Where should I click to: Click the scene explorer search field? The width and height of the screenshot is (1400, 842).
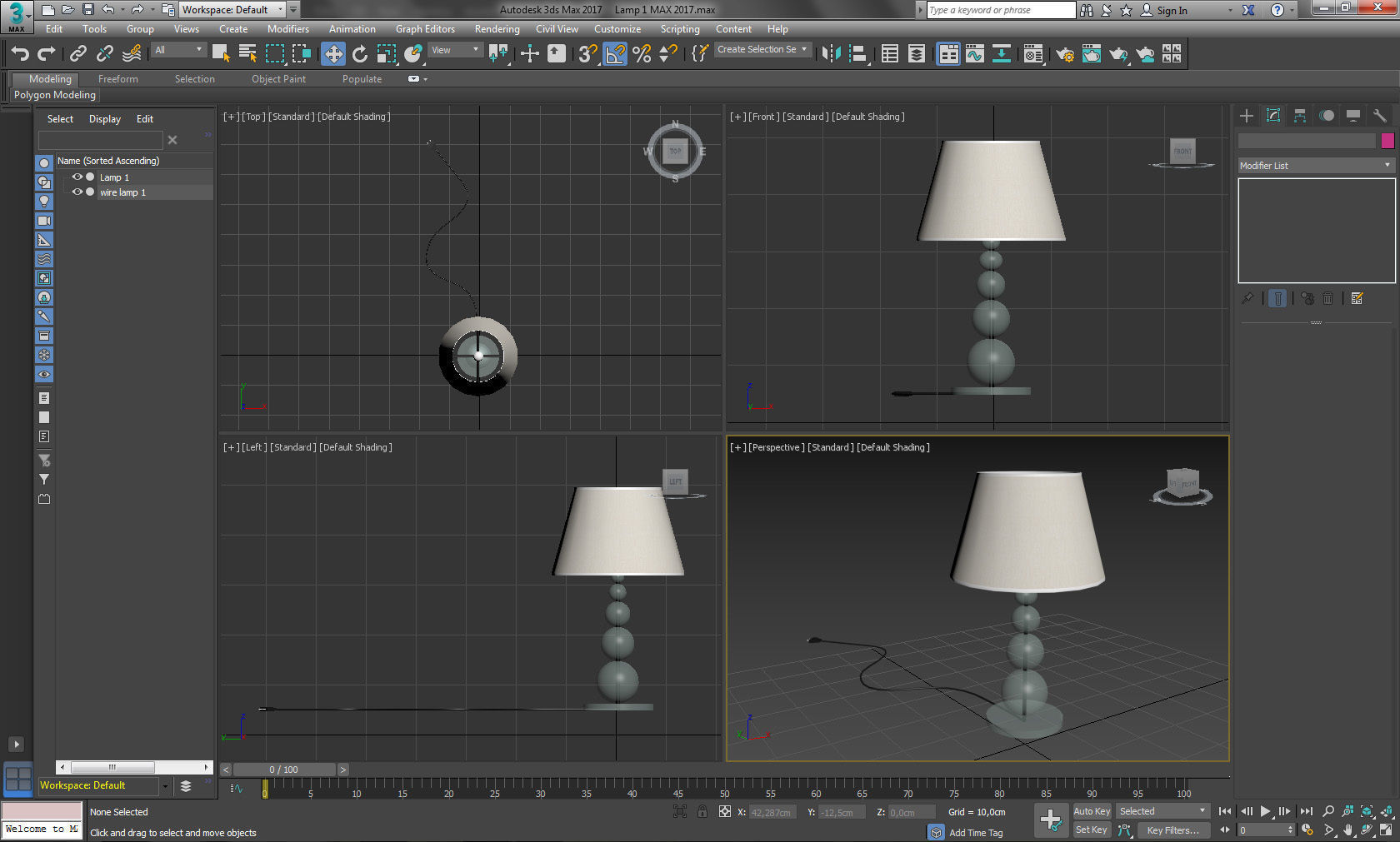[101, 140]
